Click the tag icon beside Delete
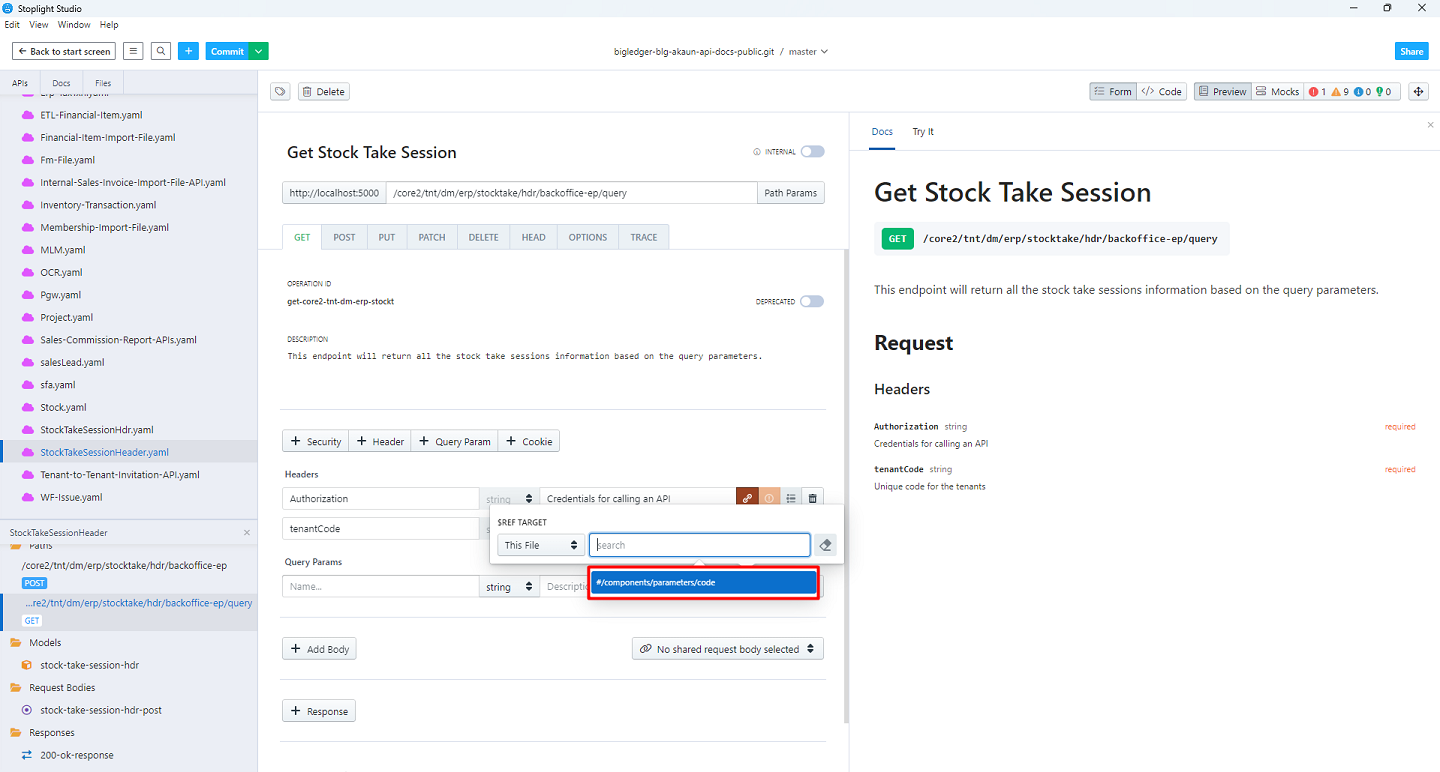Viewport: 1440px width, 772px height. (281, 92)
